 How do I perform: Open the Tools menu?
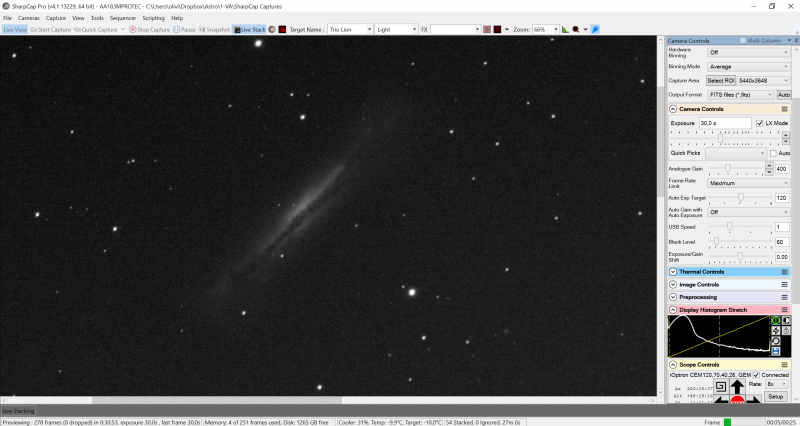[x=97, y=18]
